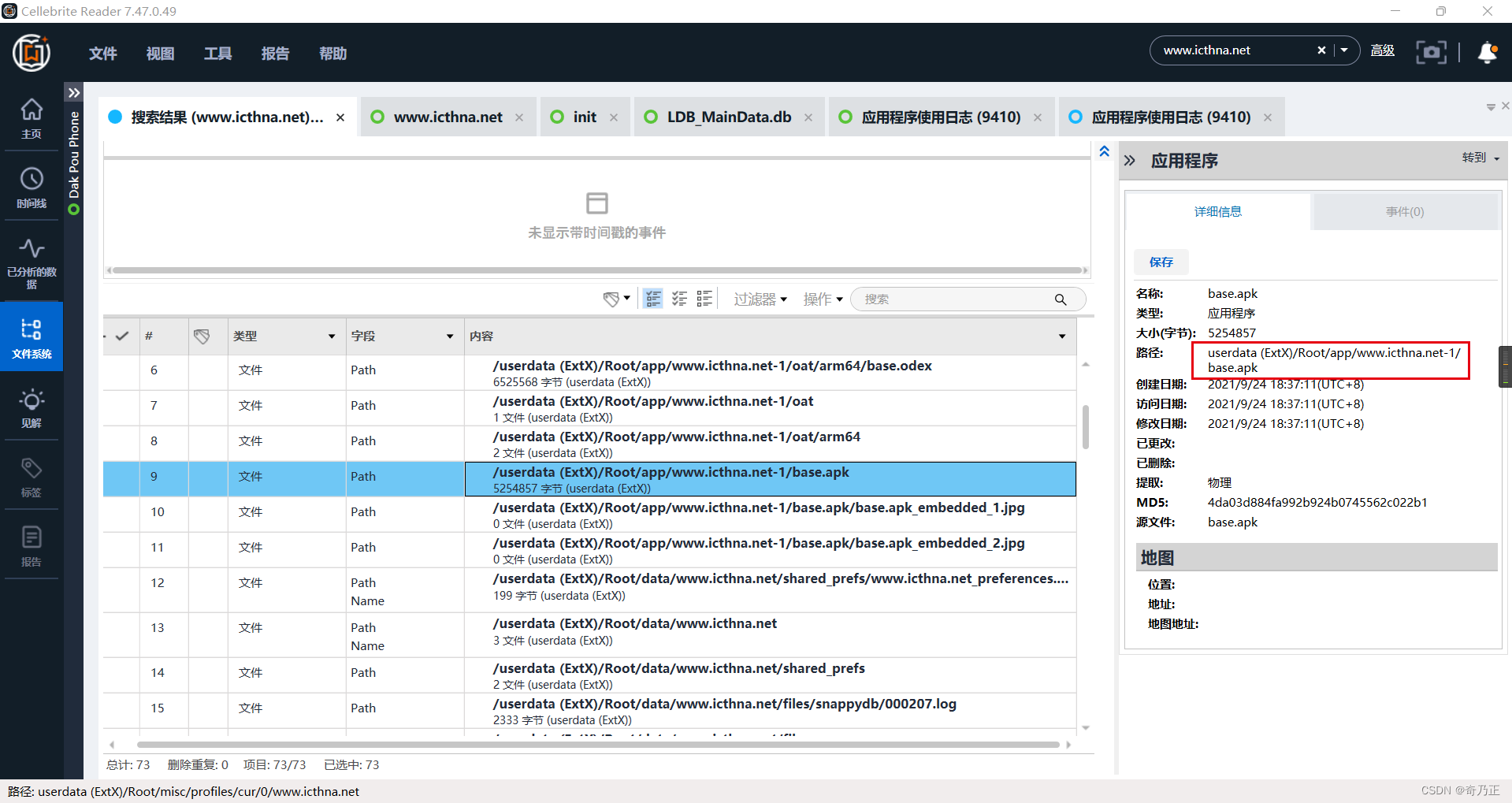The image size is (1512, 803).
Task: Select row 12 shared_prefs preferences entry
Action: [589, 590]
